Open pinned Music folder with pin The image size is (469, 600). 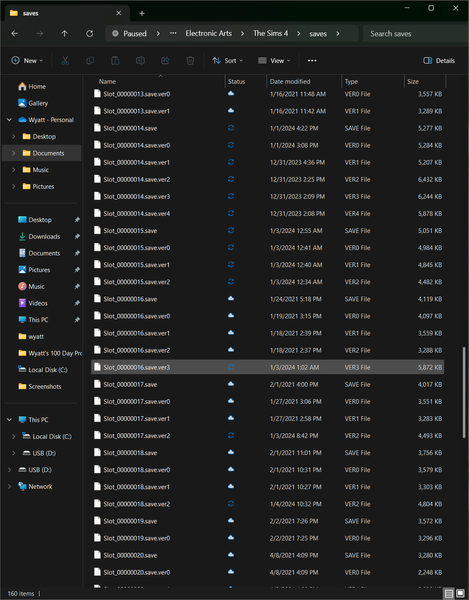click(31, 286)
